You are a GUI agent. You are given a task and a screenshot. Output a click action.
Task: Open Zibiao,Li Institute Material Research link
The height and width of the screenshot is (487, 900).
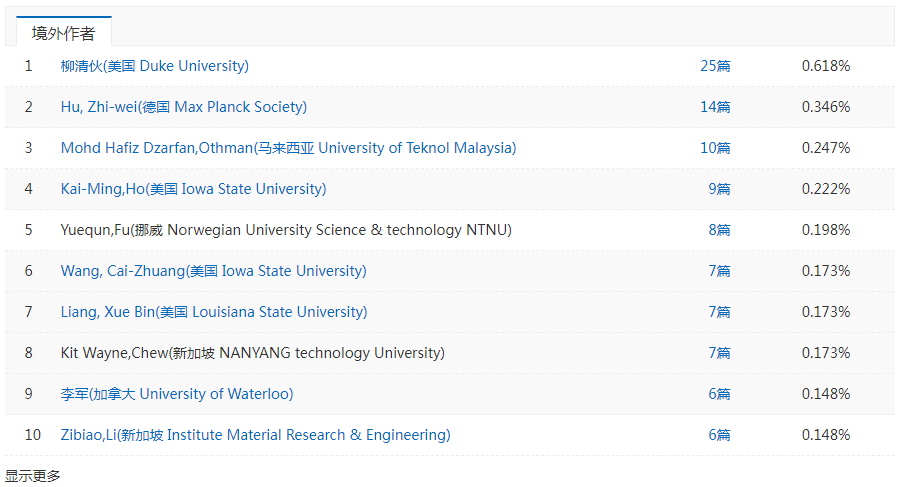click(255, 435)
